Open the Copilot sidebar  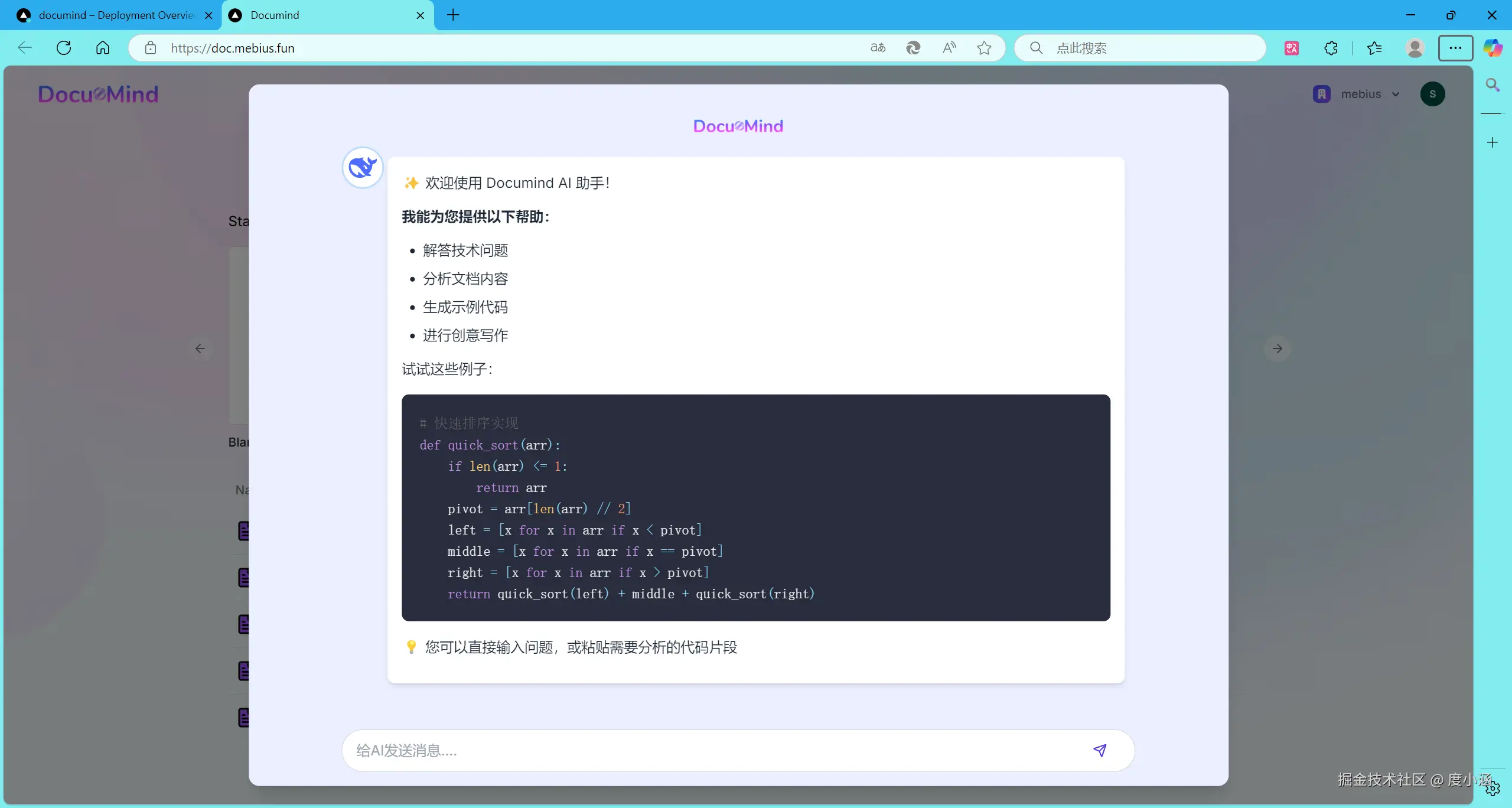click(x=1493, y=48)
